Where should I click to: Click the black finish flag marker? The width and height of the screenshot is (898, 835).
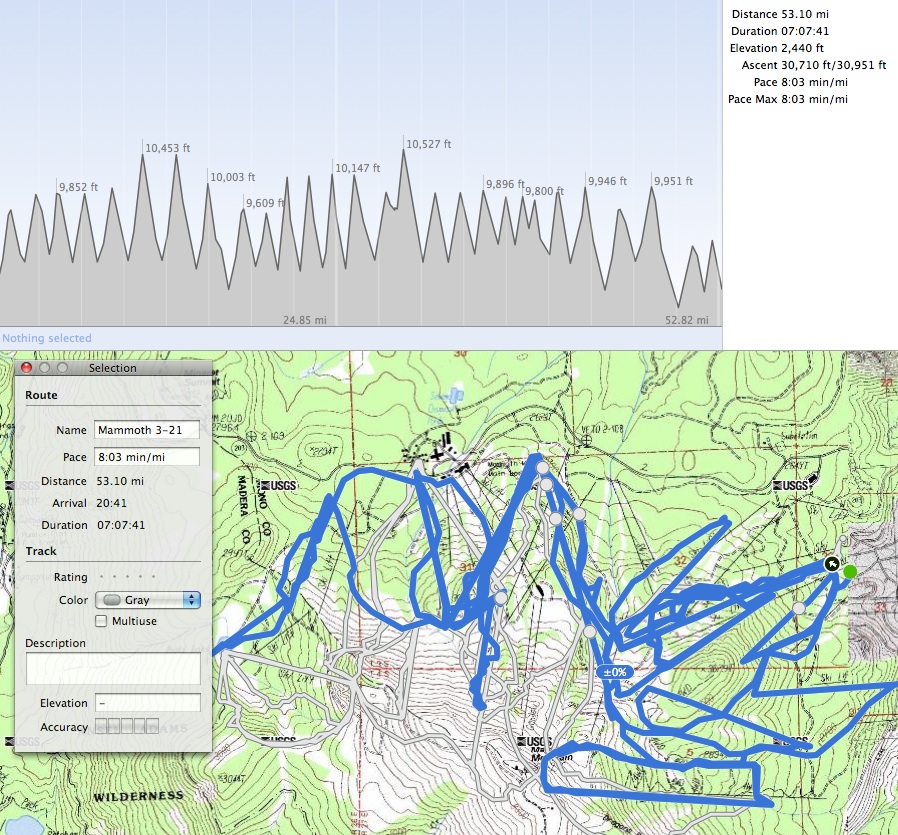click(832, 565)
